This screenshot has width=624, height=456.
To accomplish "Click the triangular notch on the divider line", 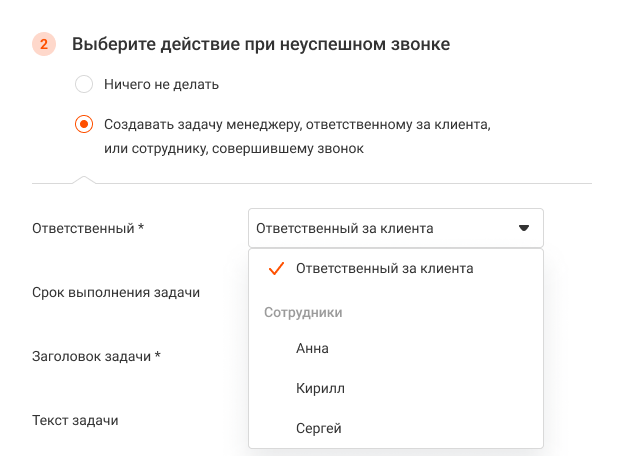I will (84, 180).
